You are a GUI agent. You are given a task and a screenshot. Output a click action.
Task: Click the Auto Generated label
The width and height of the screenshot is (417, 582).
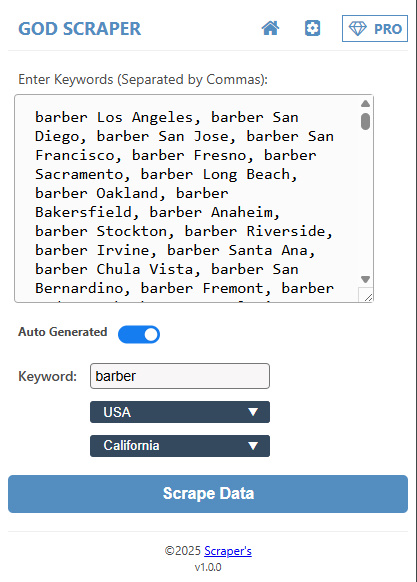(63, 332)
